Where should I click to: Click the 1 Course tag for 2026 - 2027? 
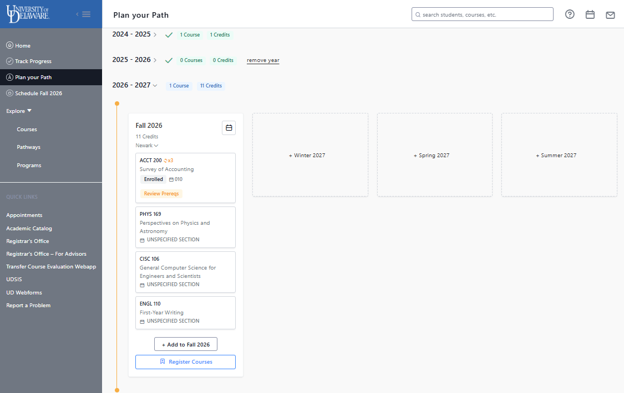(x=179, y=86)
